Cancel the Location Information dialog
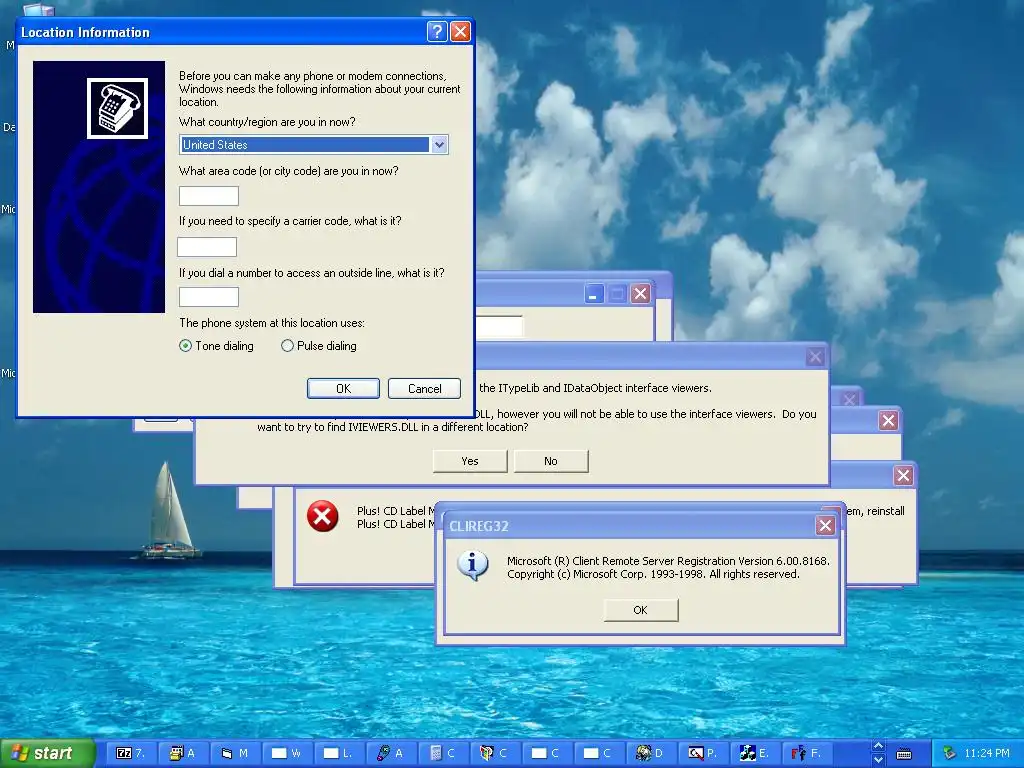The image size is (1024, 768). (x=424, y=389)
